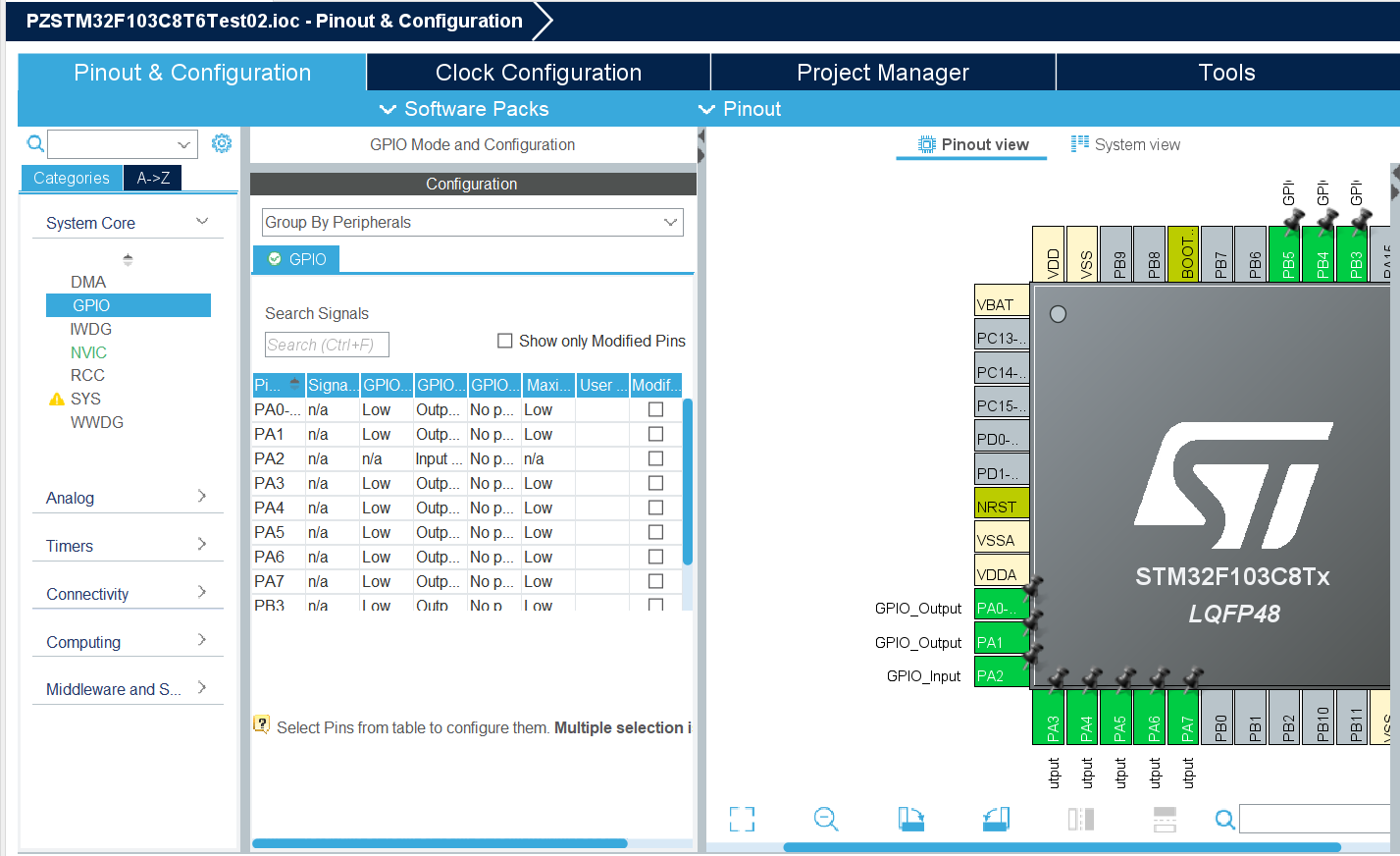Select pin PA3 on the chip
1400x856 pixels.
click(x=1049, y=718)
